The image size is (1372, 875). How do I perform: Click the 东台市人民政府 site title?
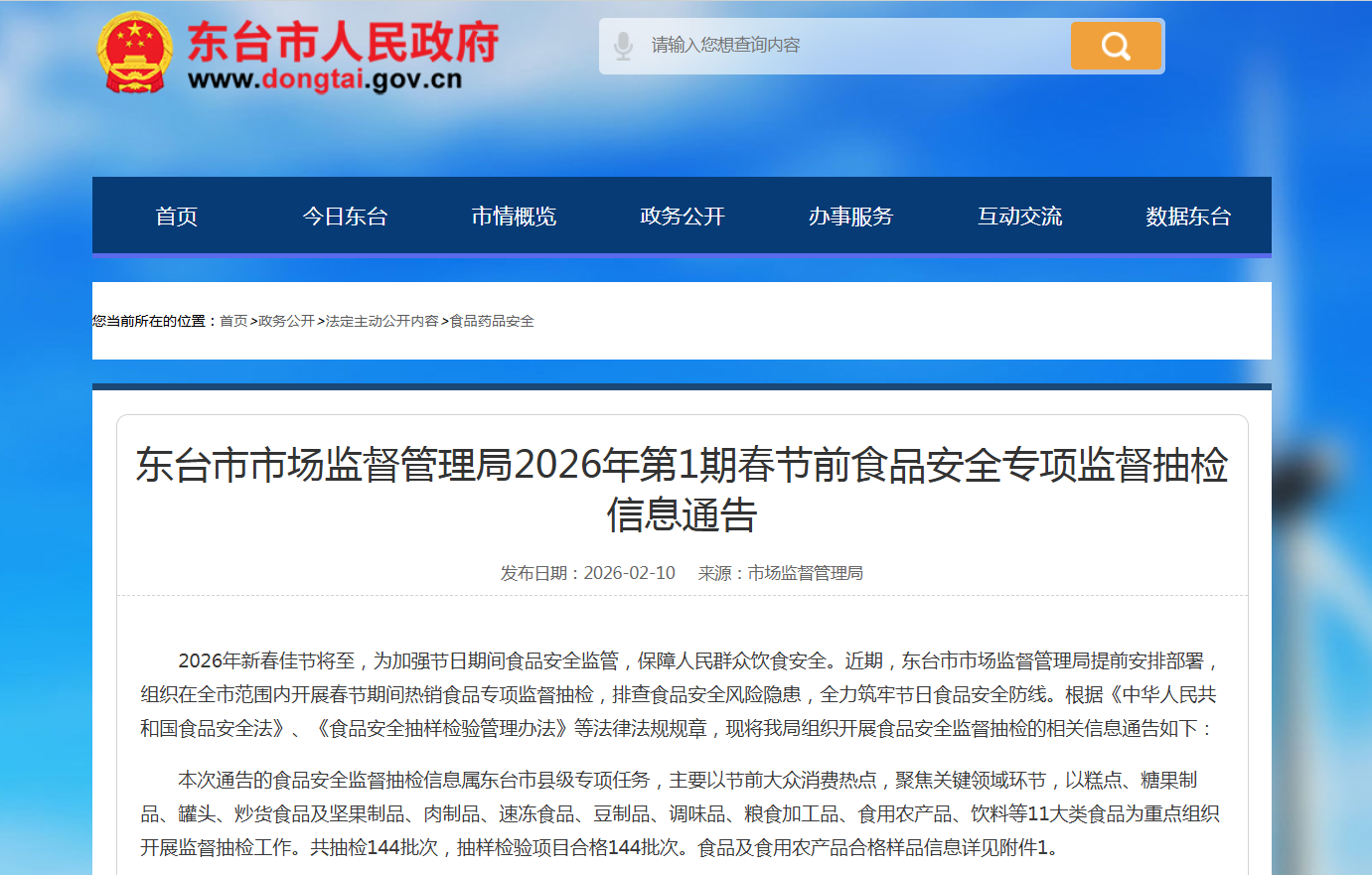tap(344, 42)
